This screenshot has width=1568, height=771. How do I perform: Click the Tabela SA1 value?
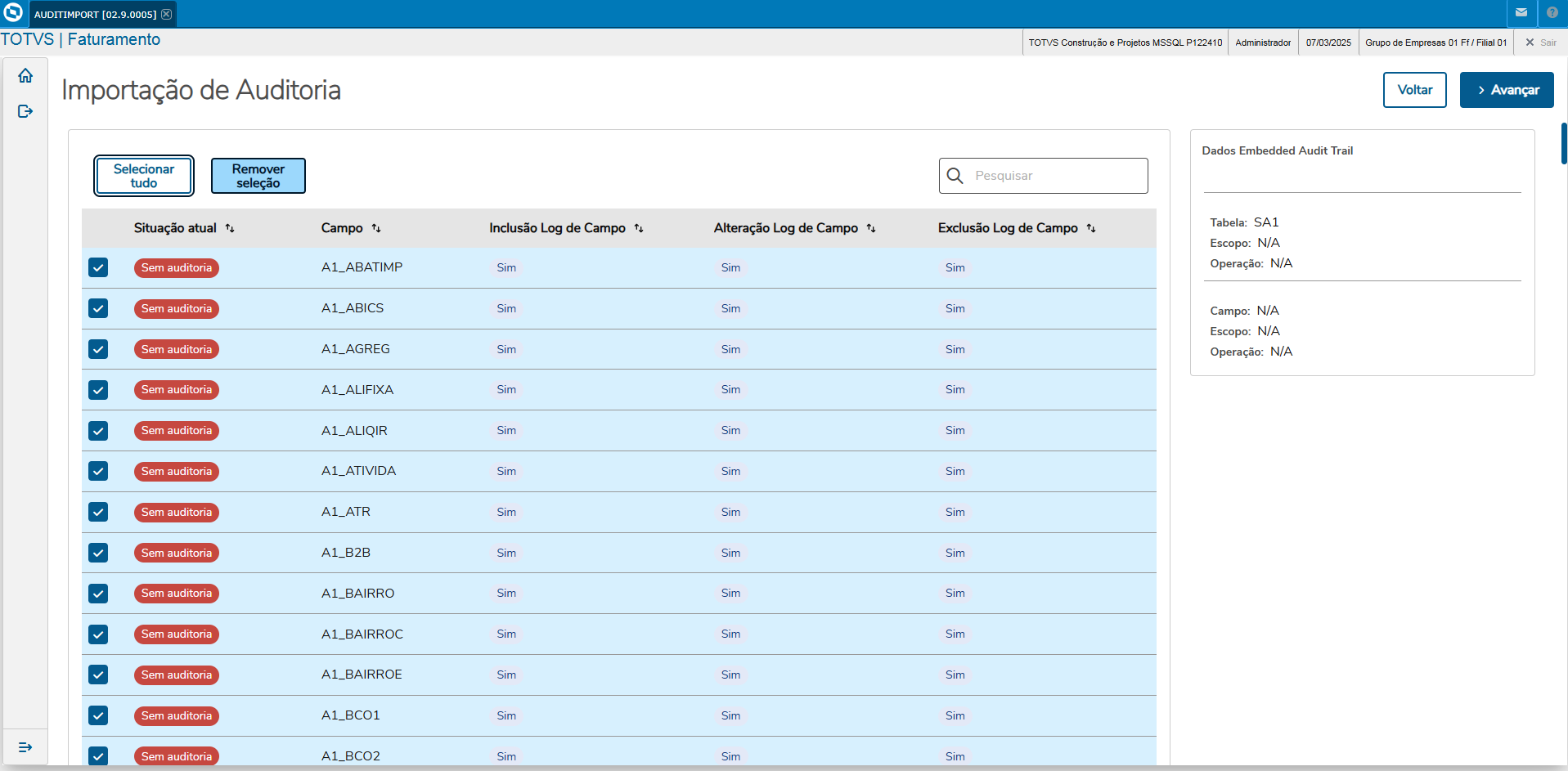(1266, 222)
